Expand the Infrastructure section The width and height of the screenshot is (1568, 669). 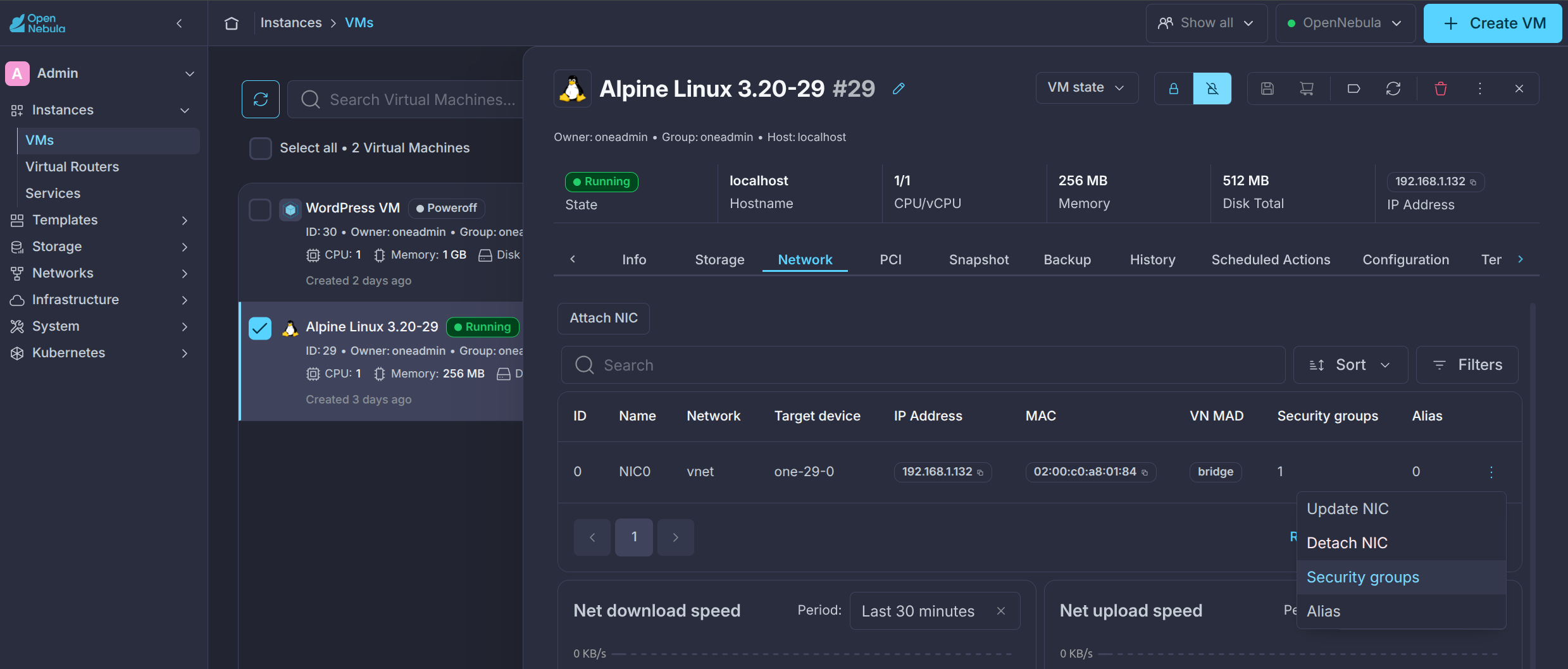coord(184,300)
